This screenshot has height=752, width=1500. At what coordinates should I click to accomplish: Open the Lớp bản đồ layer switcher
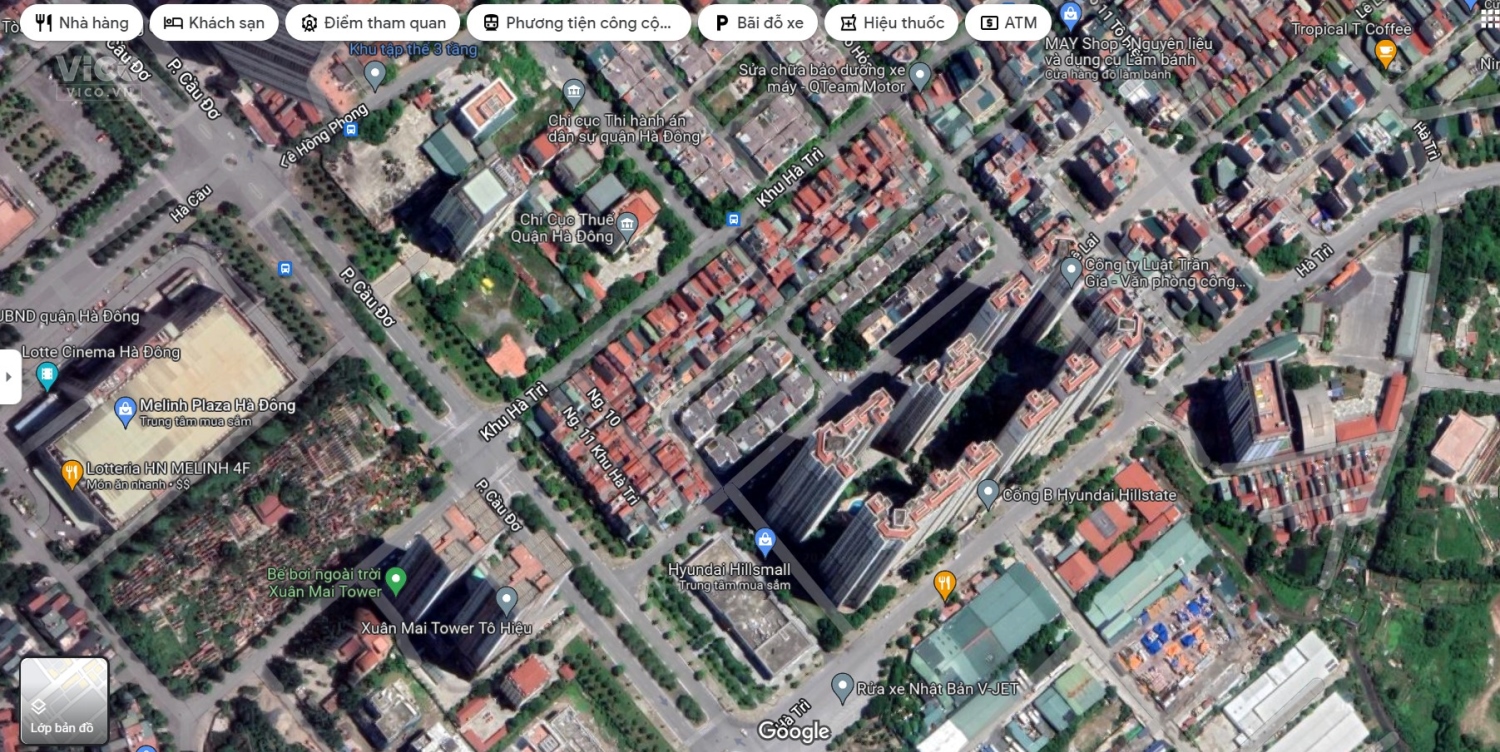64,700
